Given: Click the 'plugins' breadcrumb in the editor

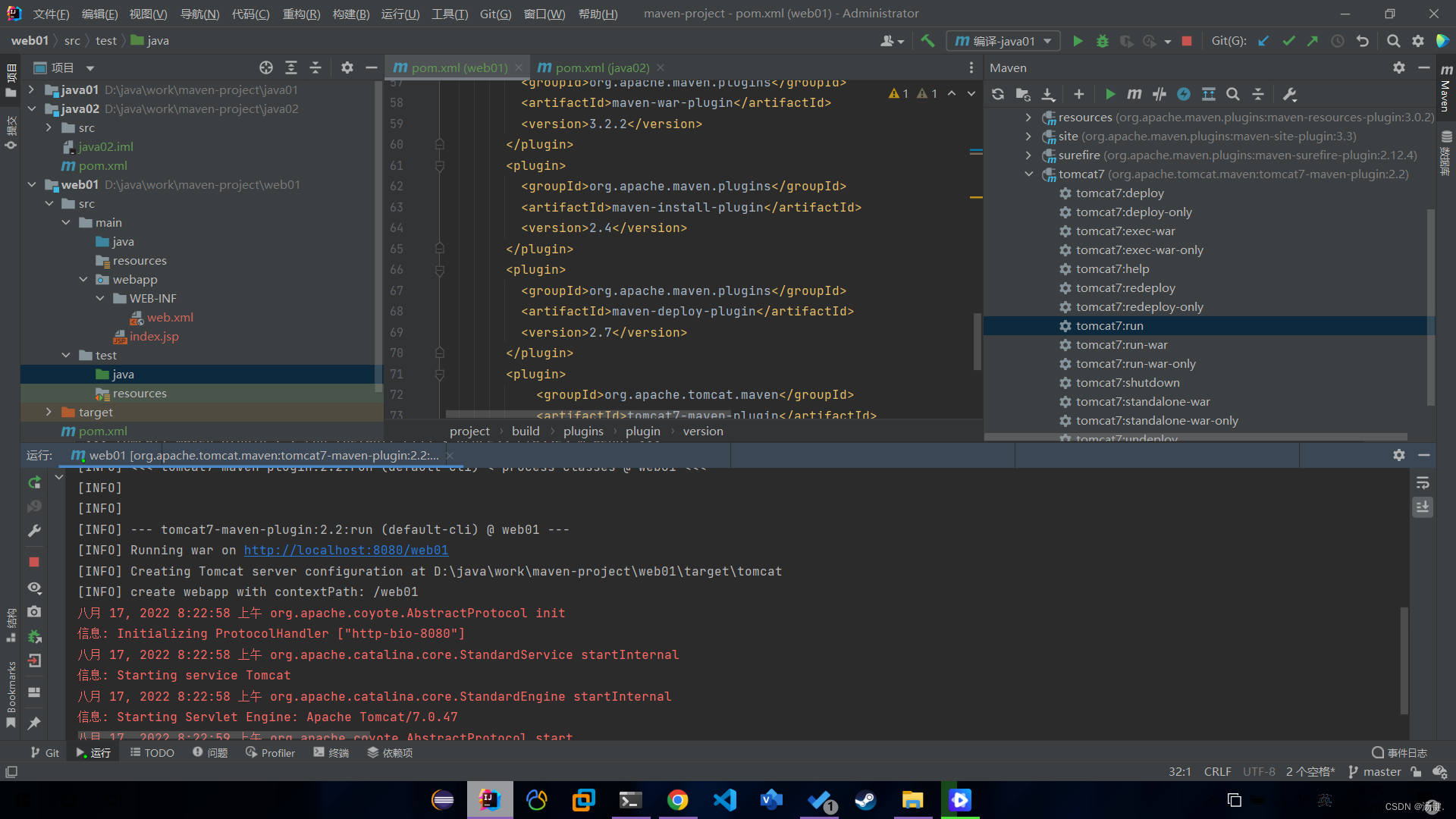Looking at the screenshot, I should tap(583, 431).
